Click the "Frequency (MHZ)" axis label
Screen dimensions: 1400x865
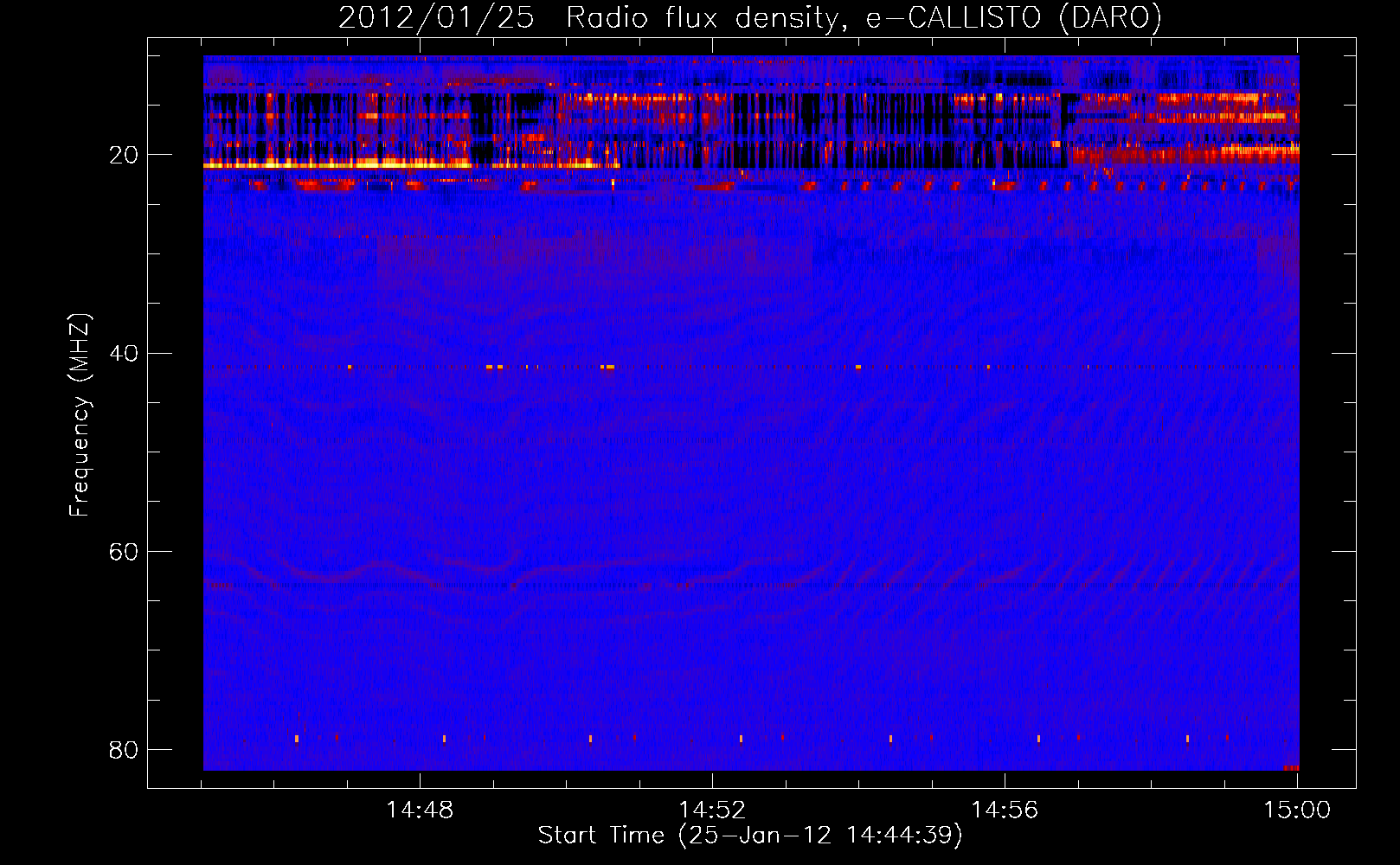click(80, 415)
